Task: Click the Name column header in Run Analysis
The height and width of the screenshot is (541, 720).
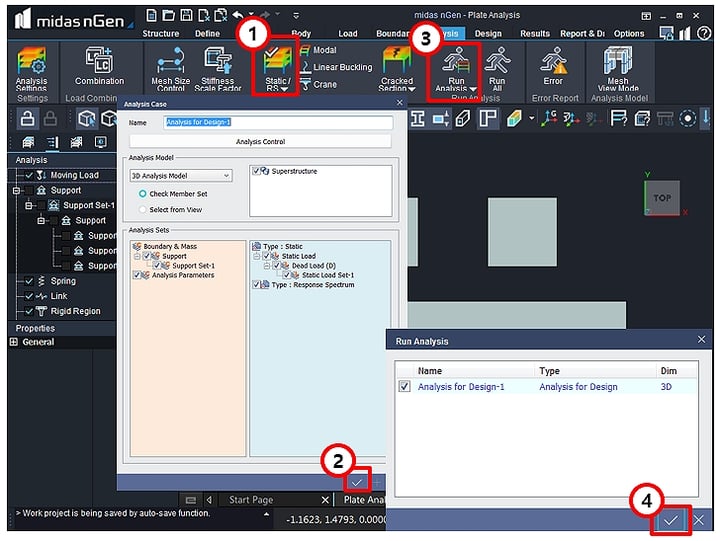Action: [x=474, y=371]
